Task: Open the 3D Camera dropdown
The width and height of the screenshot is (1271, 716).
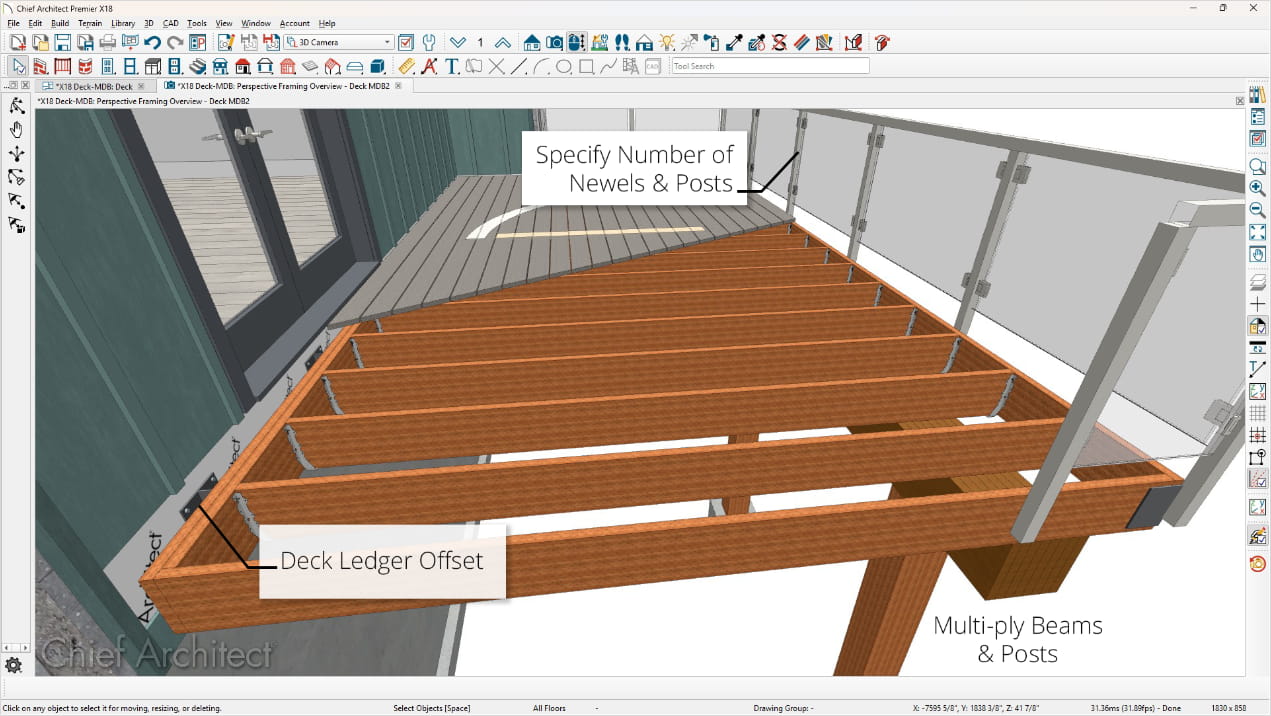Action: (x=339, y=42)
